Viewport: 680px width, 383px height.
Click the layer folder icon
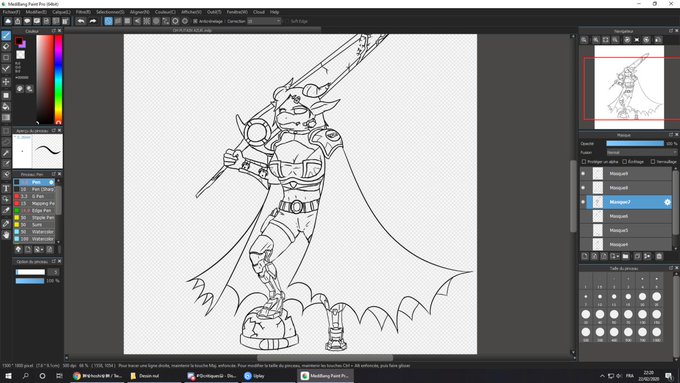625,256
